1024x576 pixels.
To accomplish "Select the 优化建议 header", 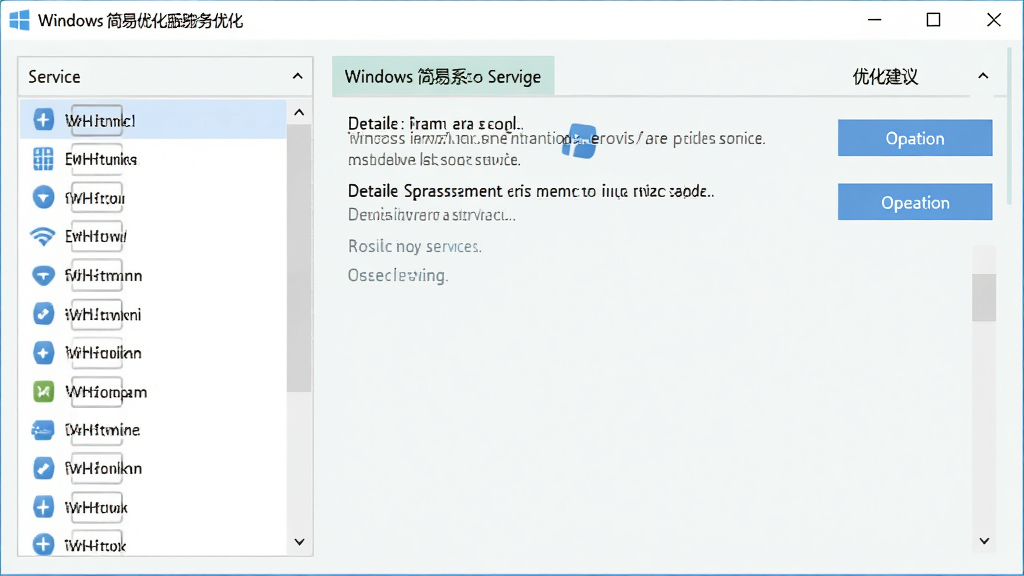I will click(885, 77).
